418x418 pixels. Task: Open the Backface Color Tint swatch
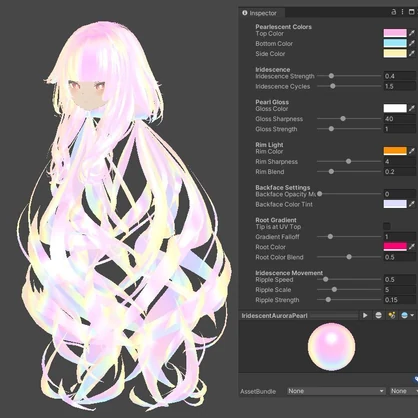[395, 204]
